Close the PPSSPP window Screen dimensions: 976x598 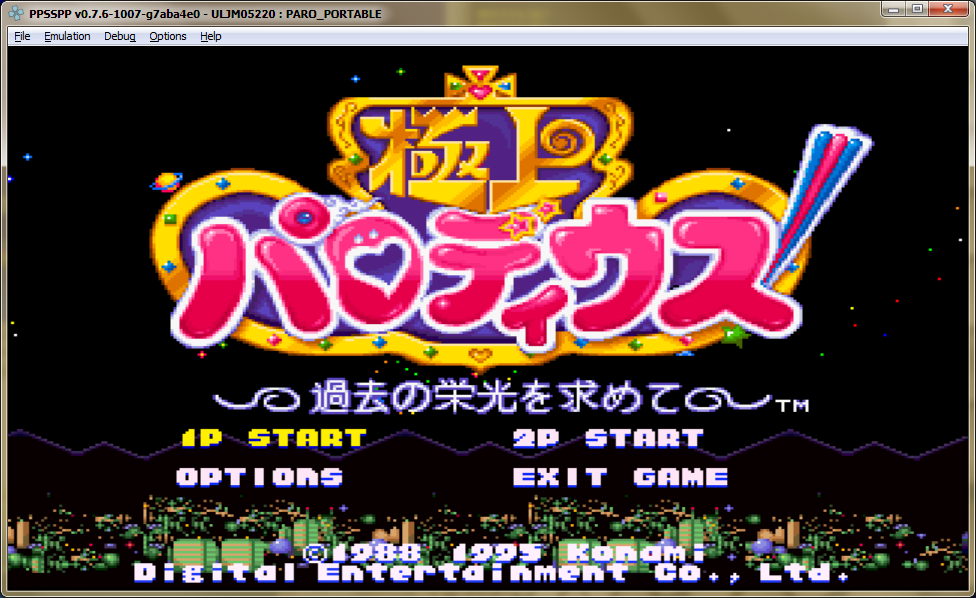point(948,9)
